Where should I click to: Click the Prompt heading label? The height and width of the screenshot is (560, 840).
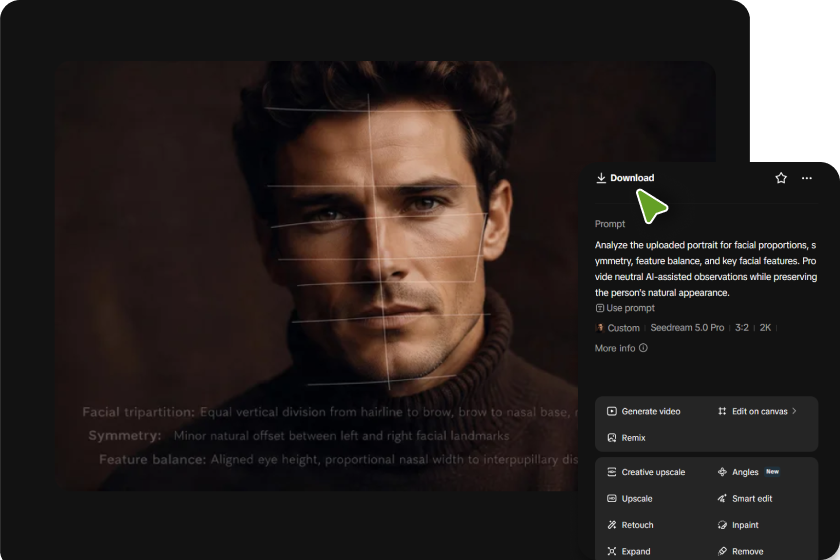(610, 224)
